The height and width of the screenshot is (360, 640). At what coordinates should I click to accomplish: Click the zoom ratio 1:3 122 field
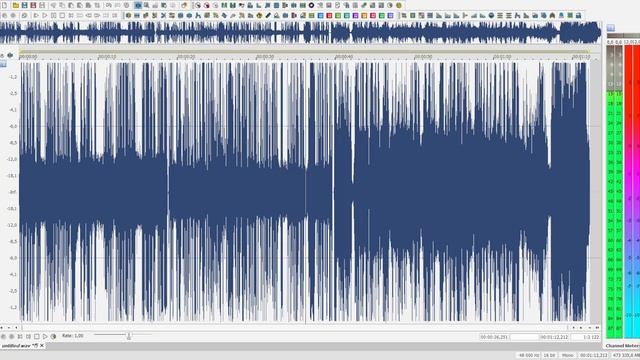[x=586, y=337]
